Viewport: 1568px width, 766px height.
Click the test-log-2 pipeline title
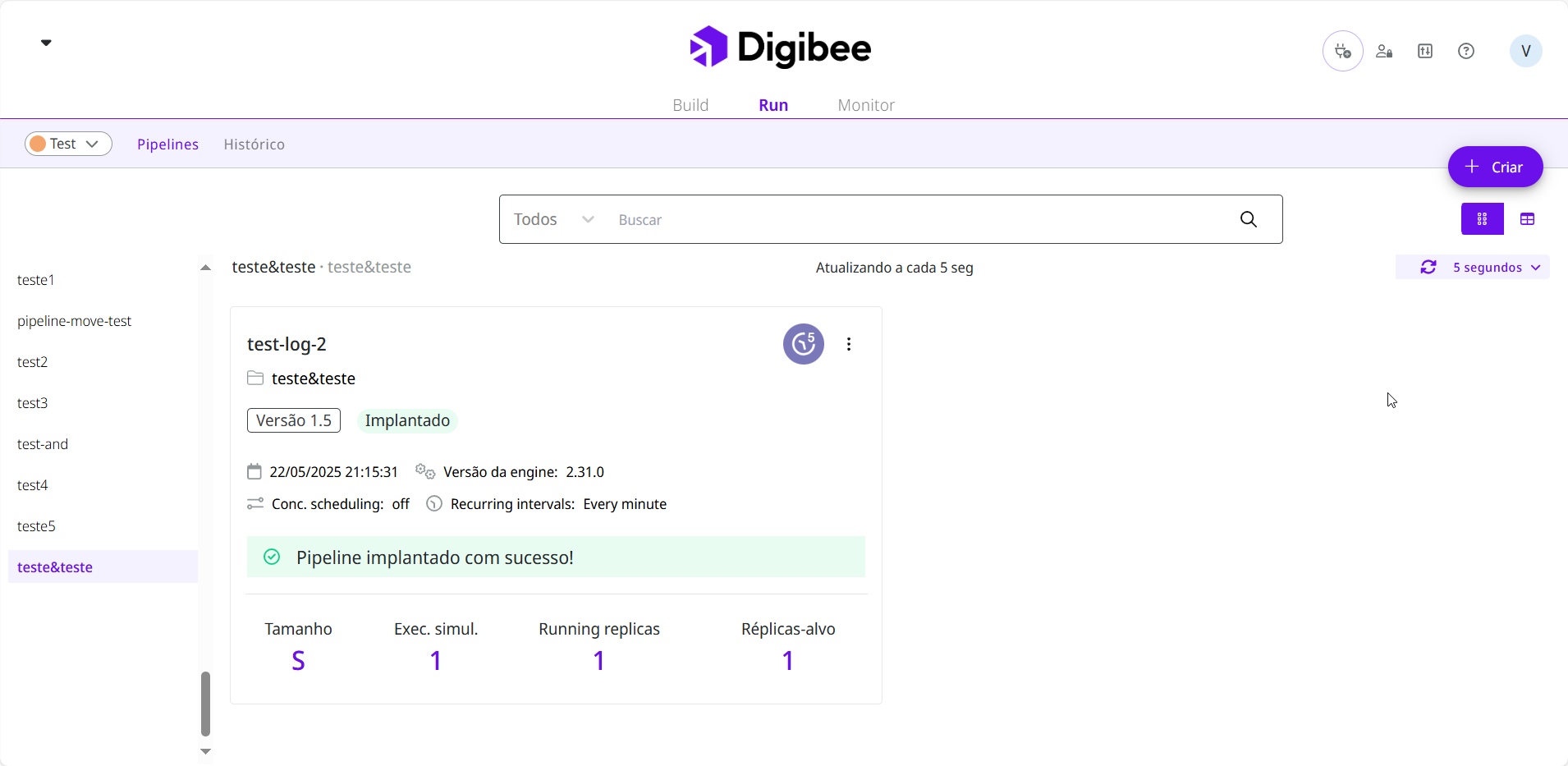point(287,344)
